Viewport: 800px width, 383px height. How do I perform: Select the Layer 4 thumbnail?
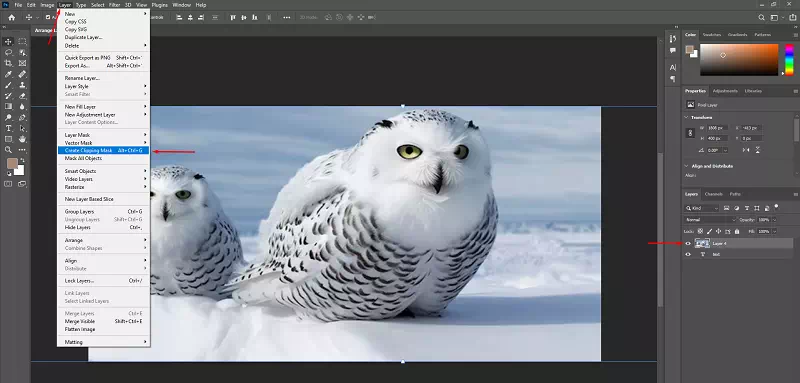702,243
